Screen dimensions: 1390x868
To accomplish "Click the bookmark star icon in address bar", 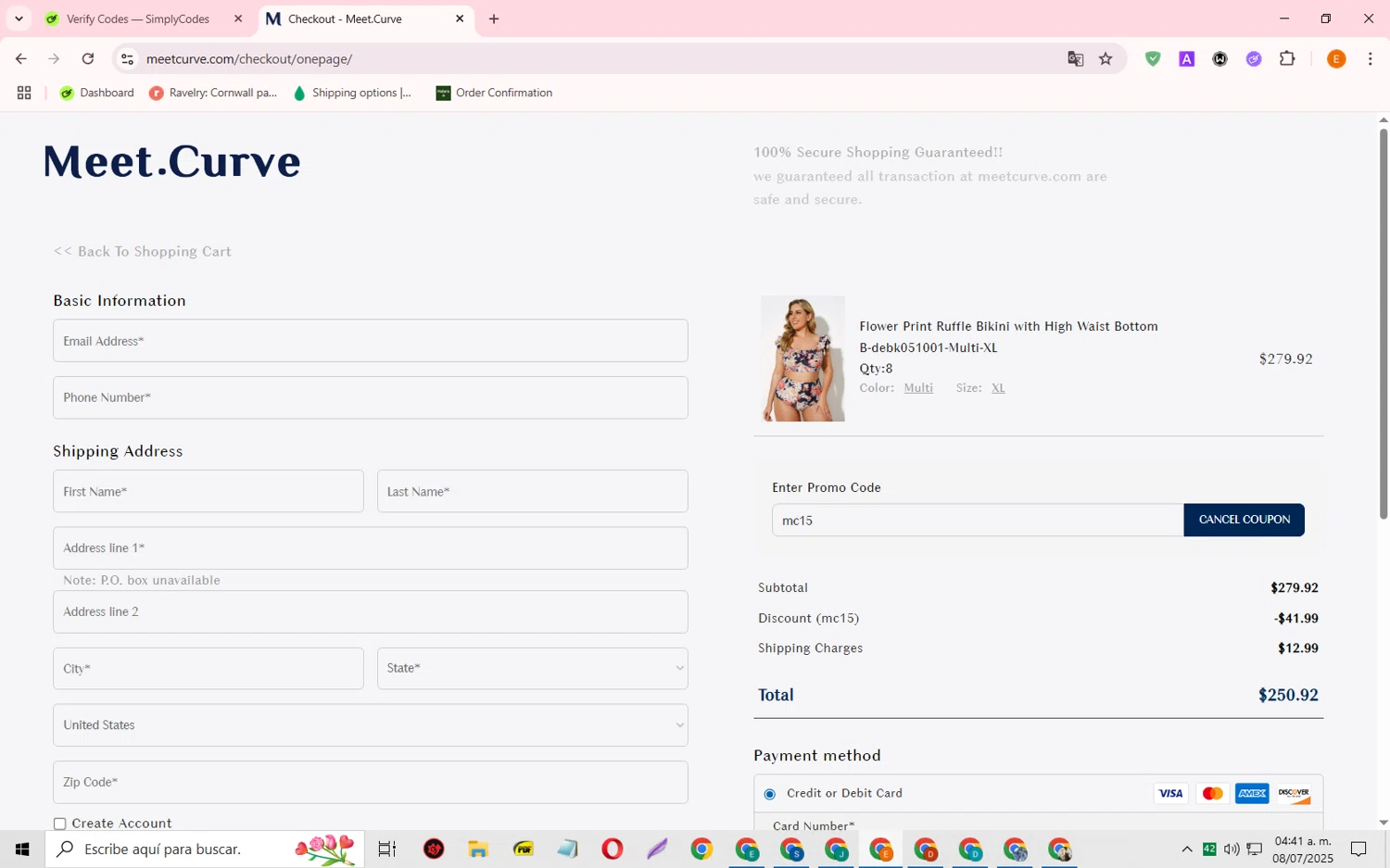I will [x=1106, y=59].
